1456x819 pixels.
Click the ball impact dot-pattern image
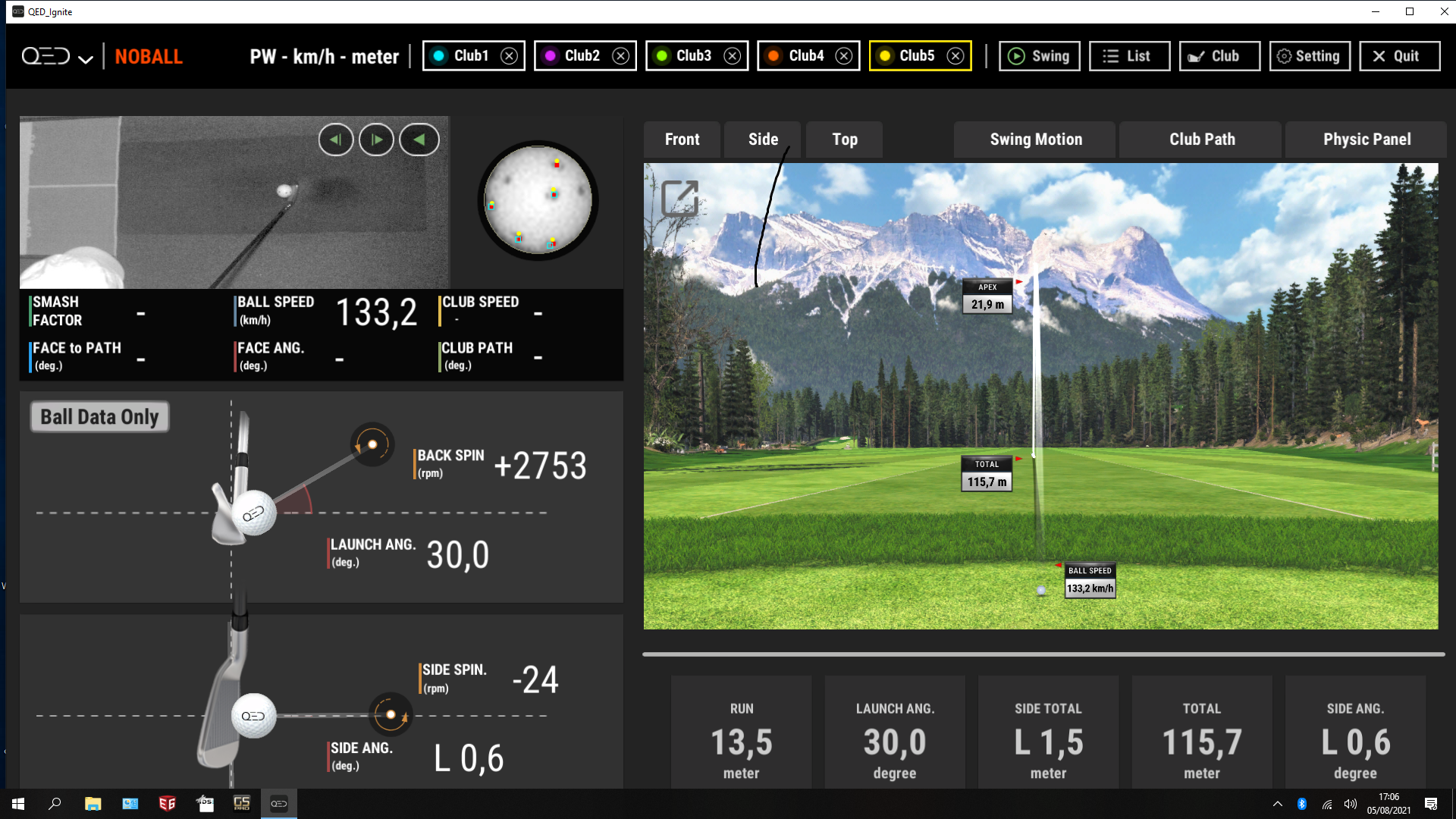538,200
